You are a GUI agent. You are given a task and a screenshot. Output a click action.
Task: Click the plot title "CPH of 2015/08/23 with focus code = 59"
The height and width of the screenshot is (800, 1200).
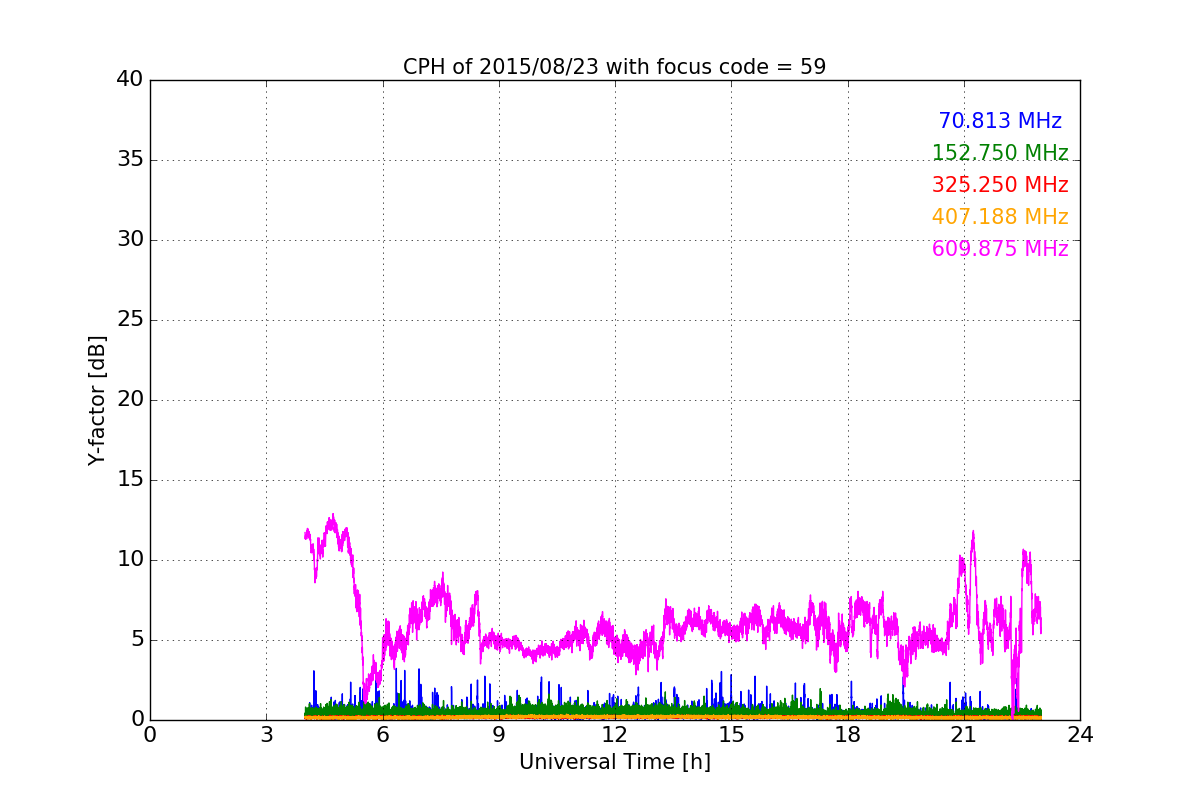614,67
